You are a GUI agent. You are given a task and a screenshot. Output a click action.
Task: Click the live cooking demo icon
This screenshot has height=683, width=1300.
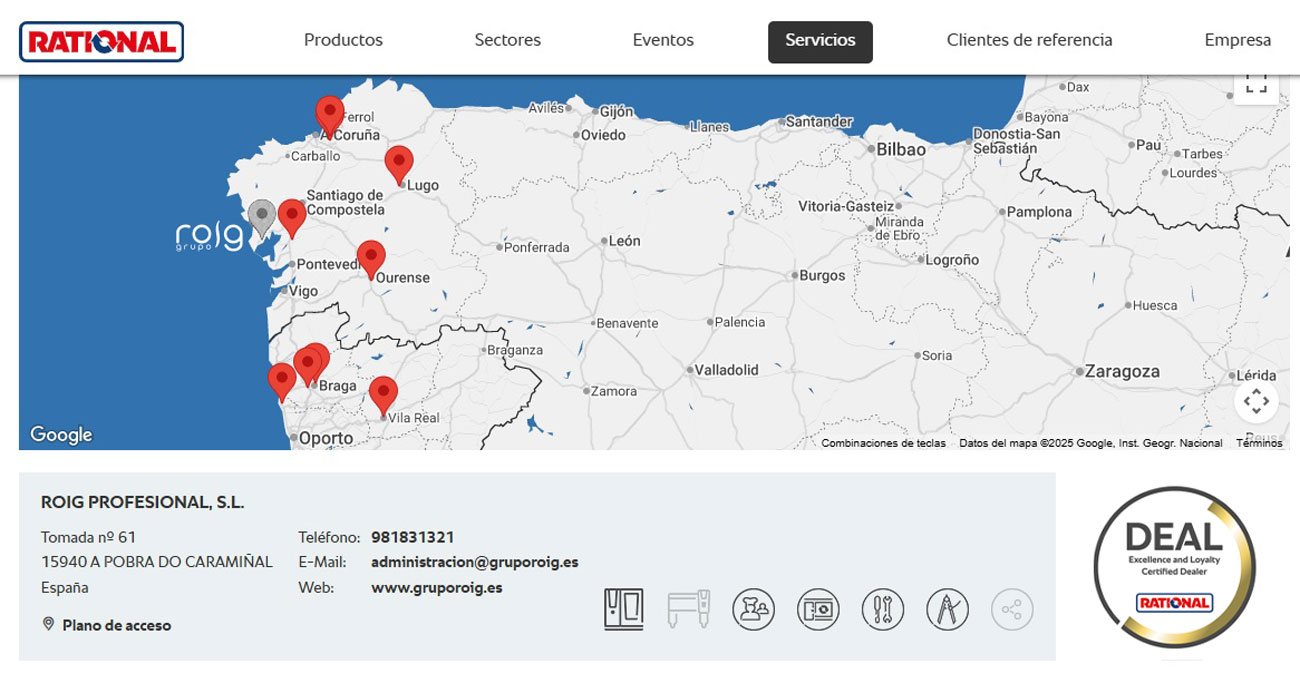818,608
